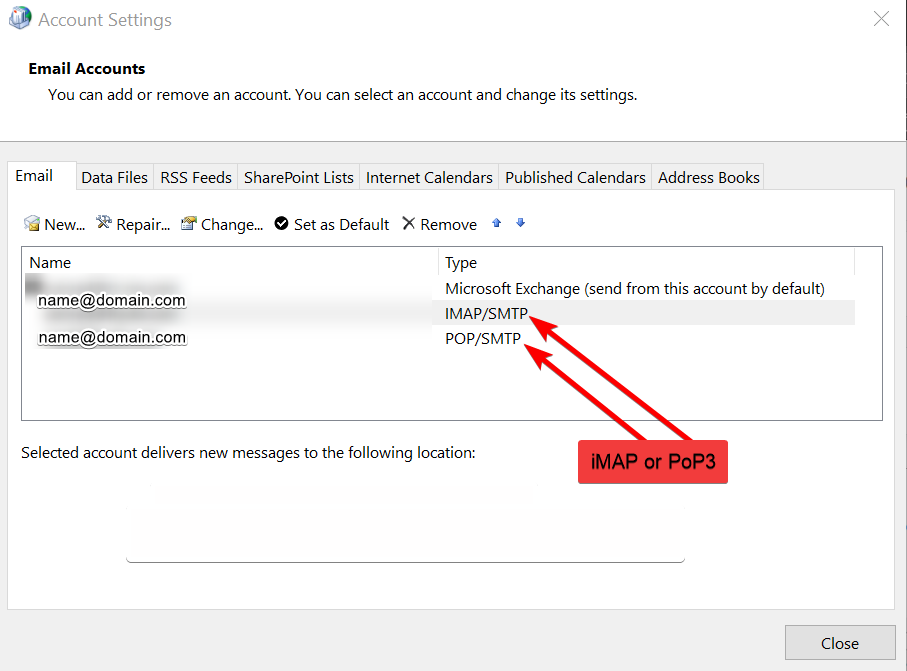Click the Set as Default label
The width and height of the screenshot is (907, 671).
coord(341,224)
